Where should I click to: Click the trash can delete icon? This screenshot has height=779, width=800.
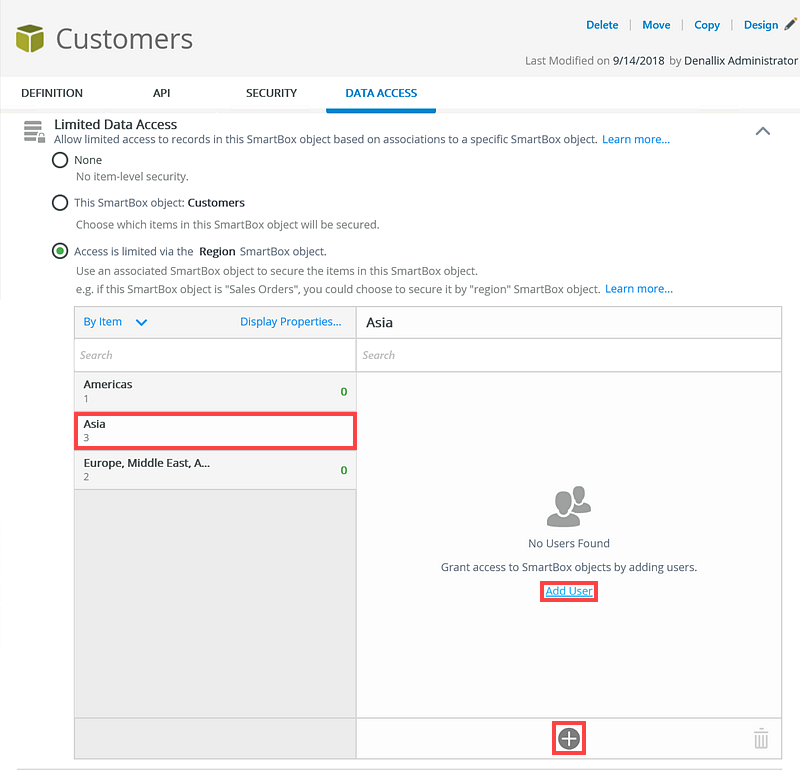click(761, 739)
